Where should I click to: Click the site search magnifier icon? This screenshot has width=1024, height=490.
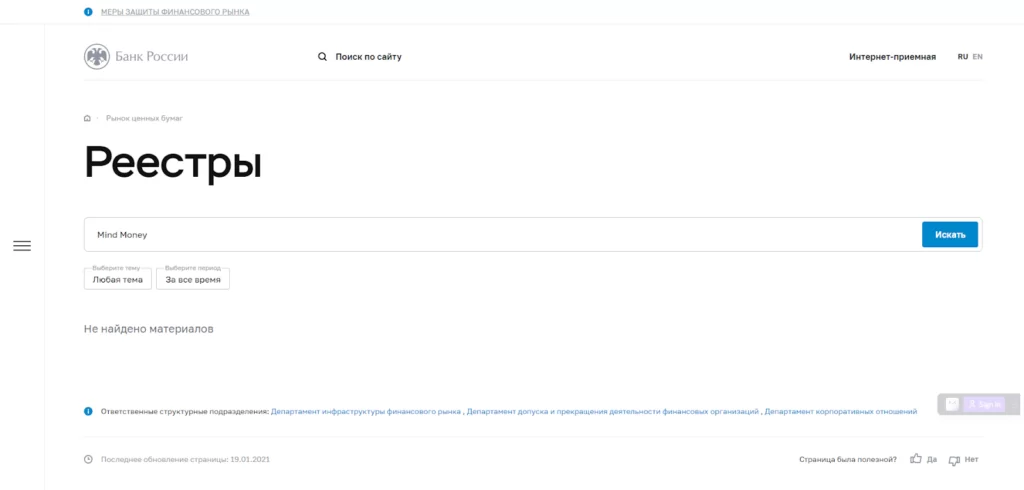(x=322, y=57)
